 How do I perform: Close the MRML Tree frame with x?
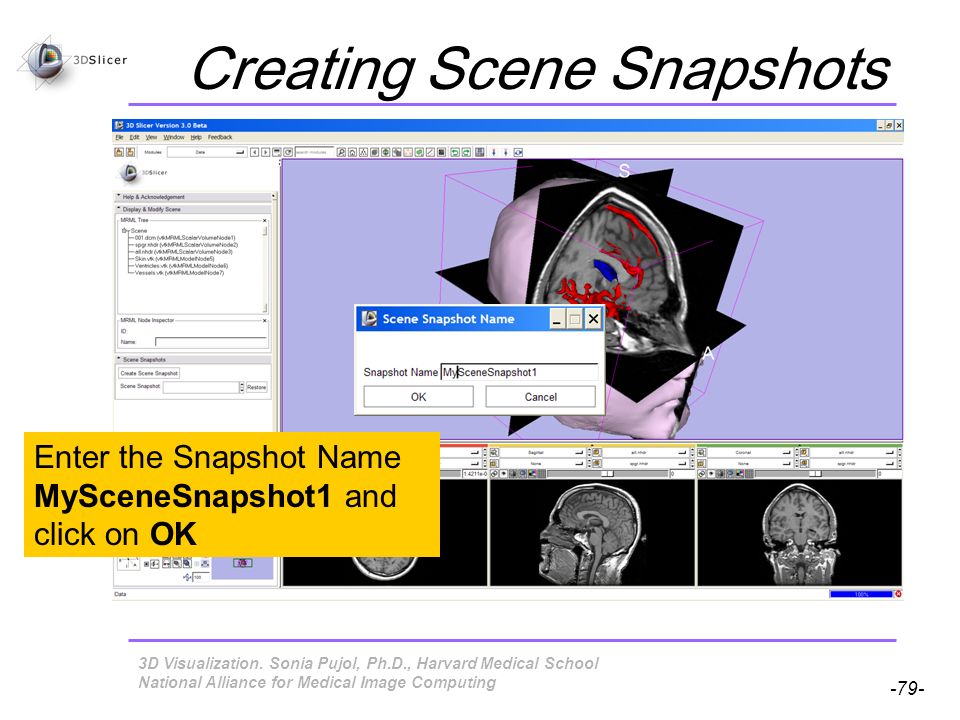[x=264, y=220]
